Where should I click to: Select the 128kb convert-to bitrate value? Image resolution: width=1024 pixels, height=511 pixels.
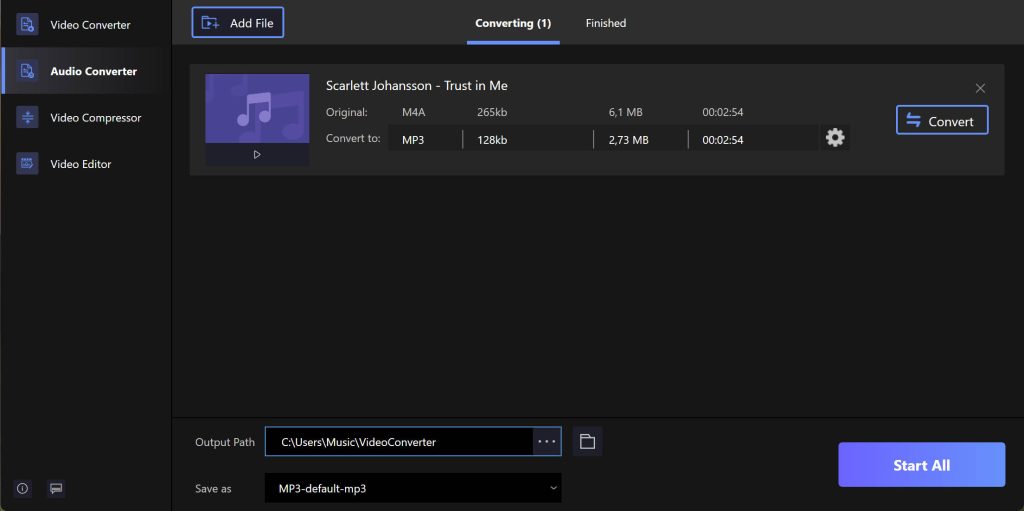[492, 140]
